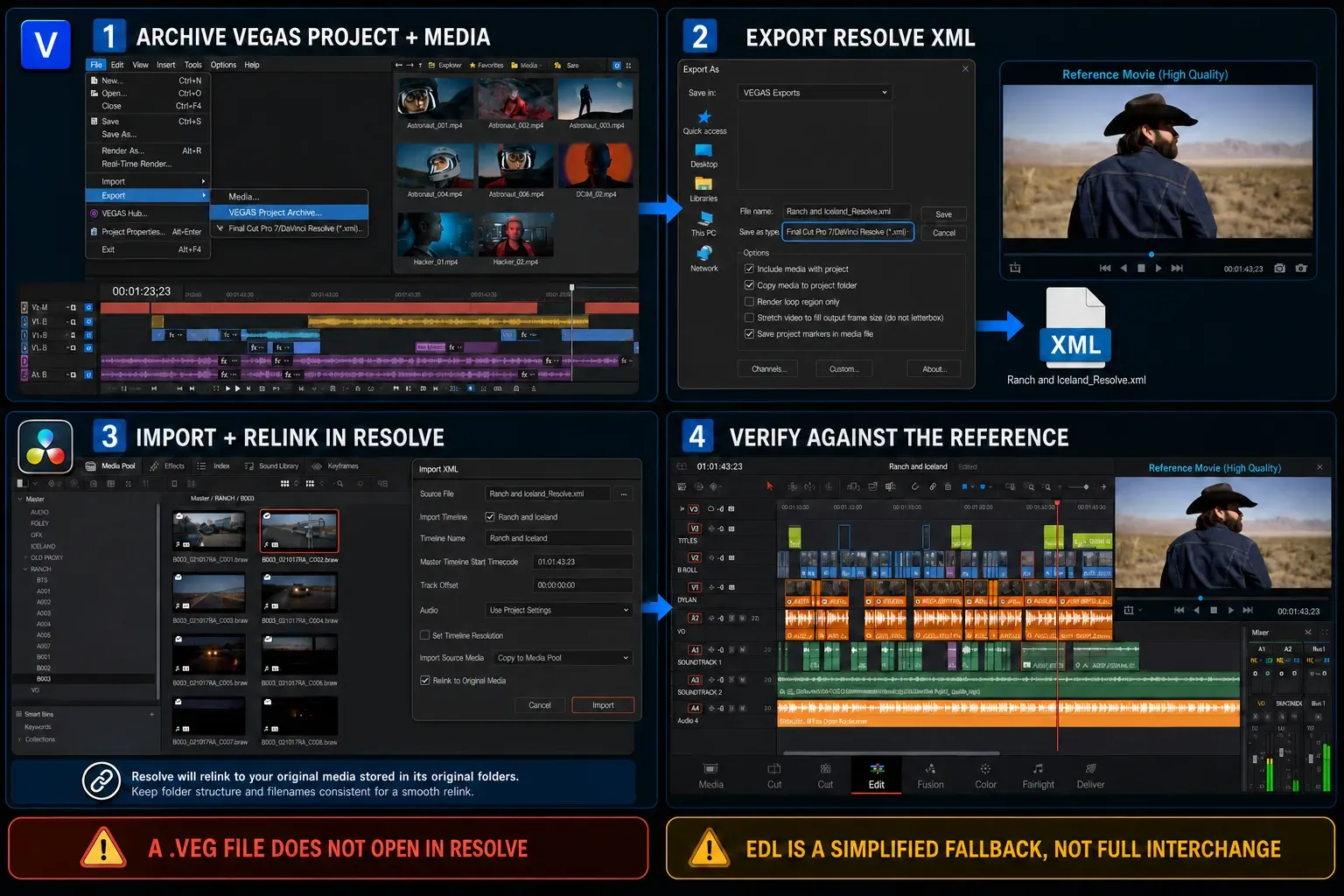The image size is (1344, 896).
Task: Add a Smart Bin with plus icon
Action: coord(151,714)
